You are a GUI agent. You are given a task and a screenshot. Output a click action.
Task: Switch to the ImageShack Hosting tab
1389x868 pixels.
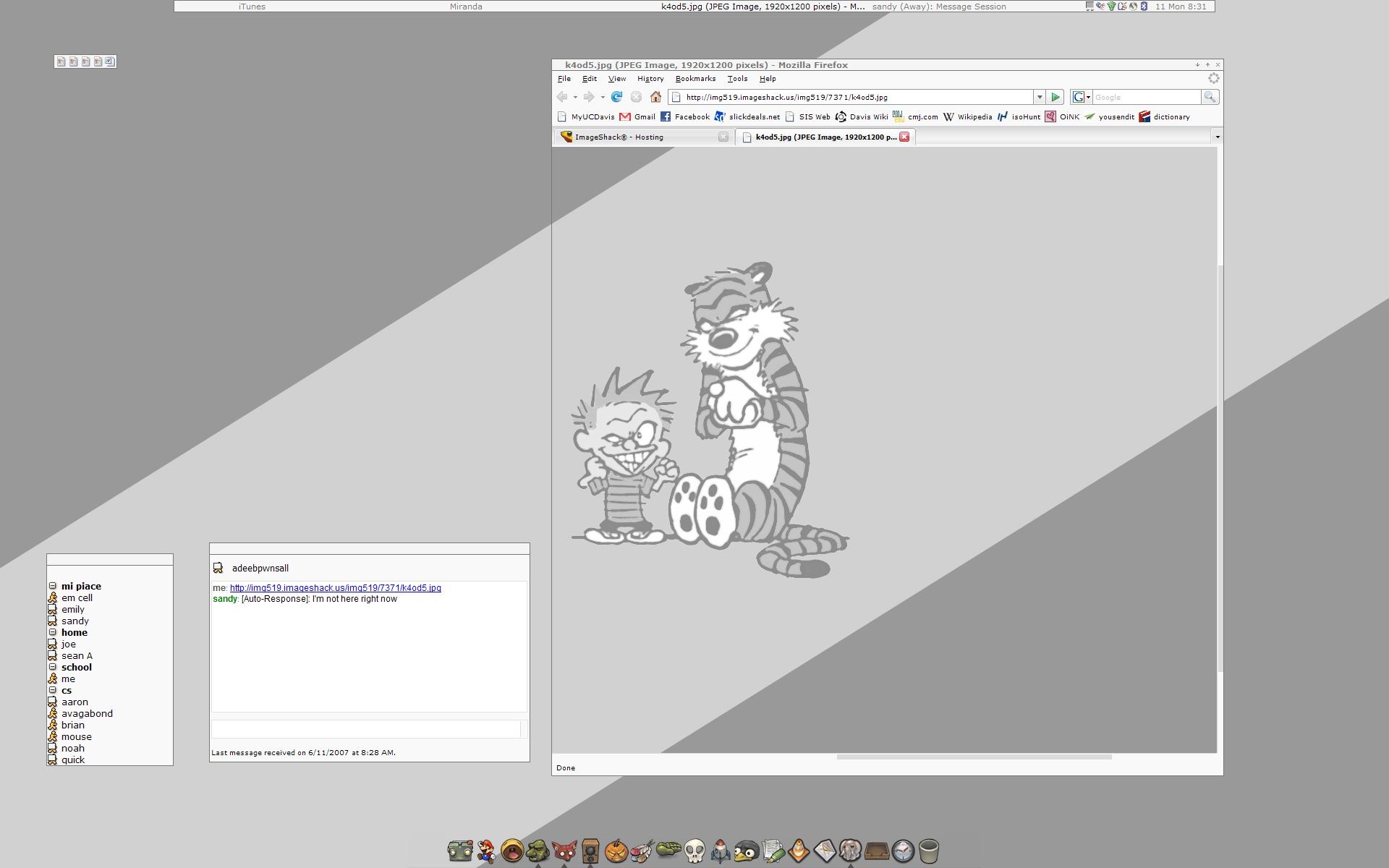point(642,137)
